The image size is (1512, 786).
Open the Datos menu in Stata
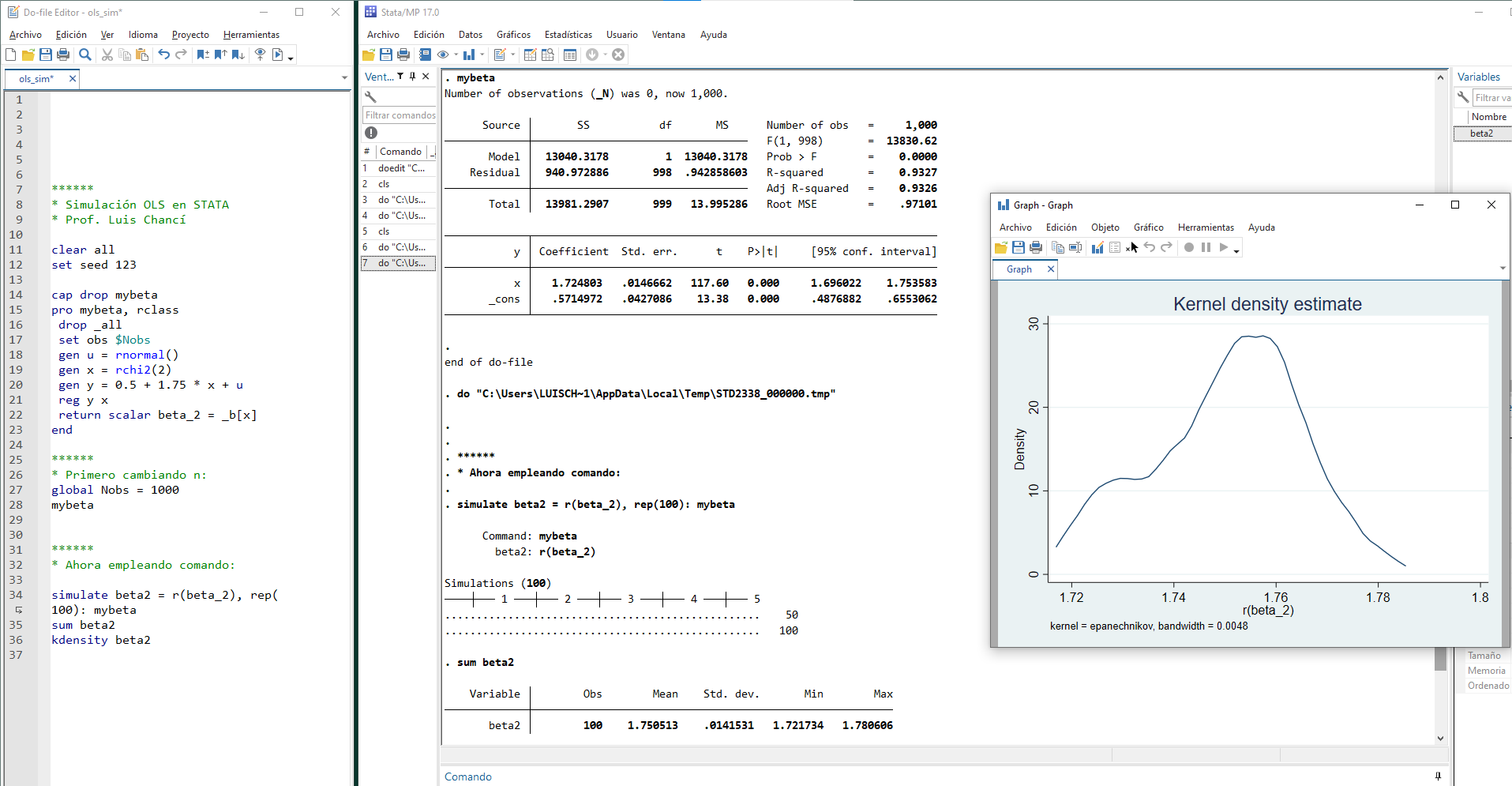pyautogui.click(x=471, y=35)
